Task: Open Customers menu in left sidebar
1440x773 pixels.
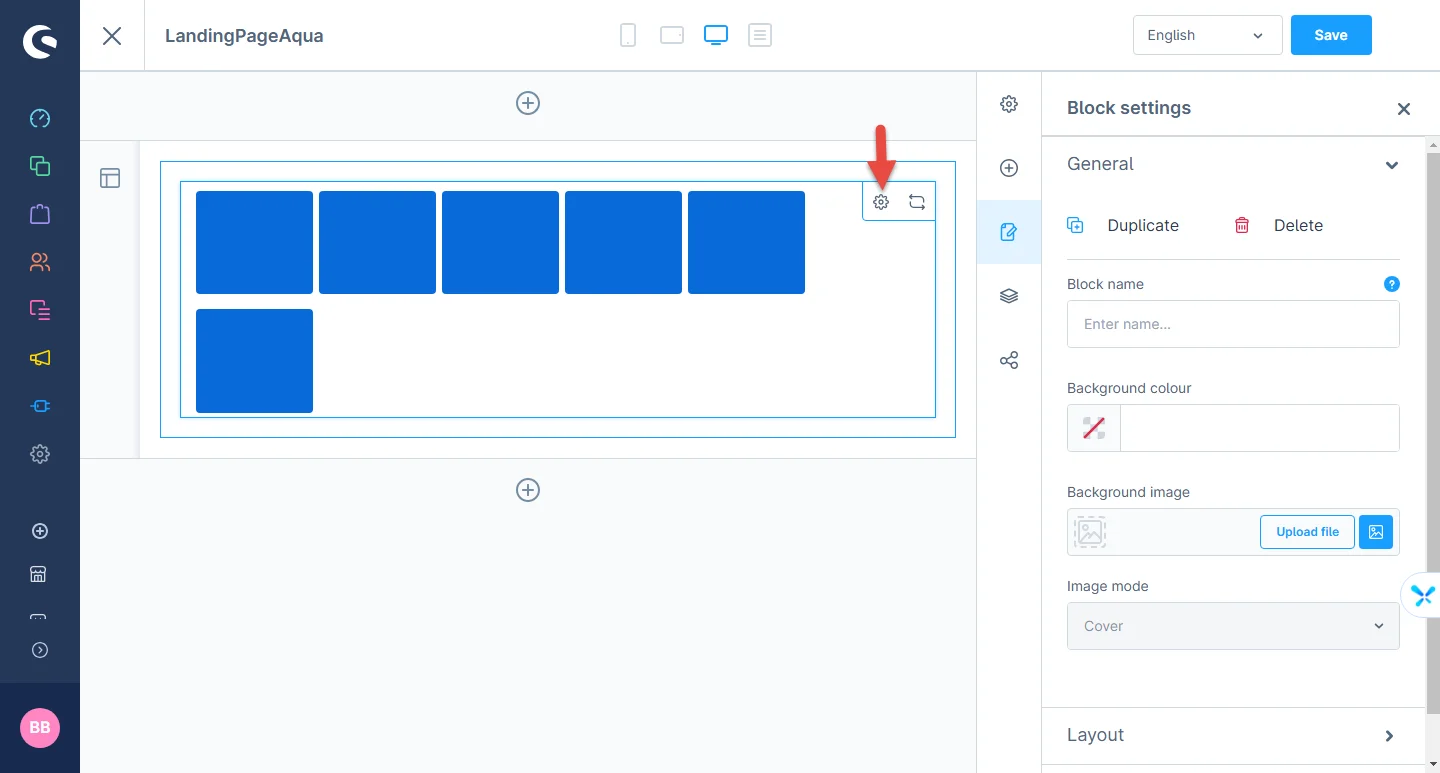Action: [x=40, y=262]
